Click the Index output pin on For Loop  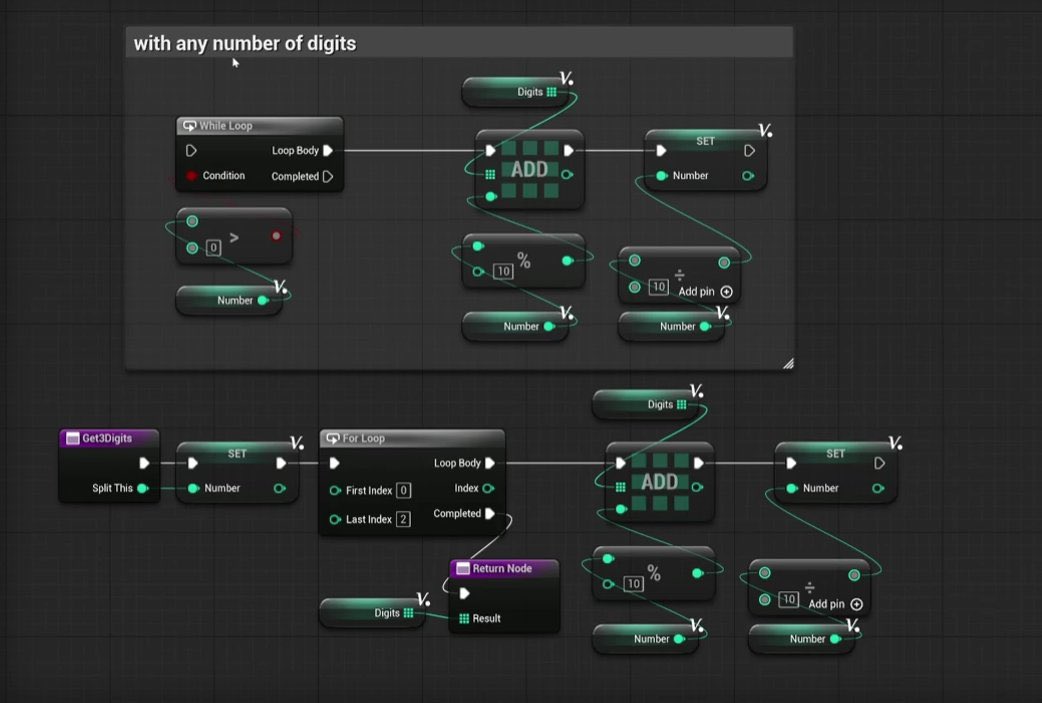[488, 488]
